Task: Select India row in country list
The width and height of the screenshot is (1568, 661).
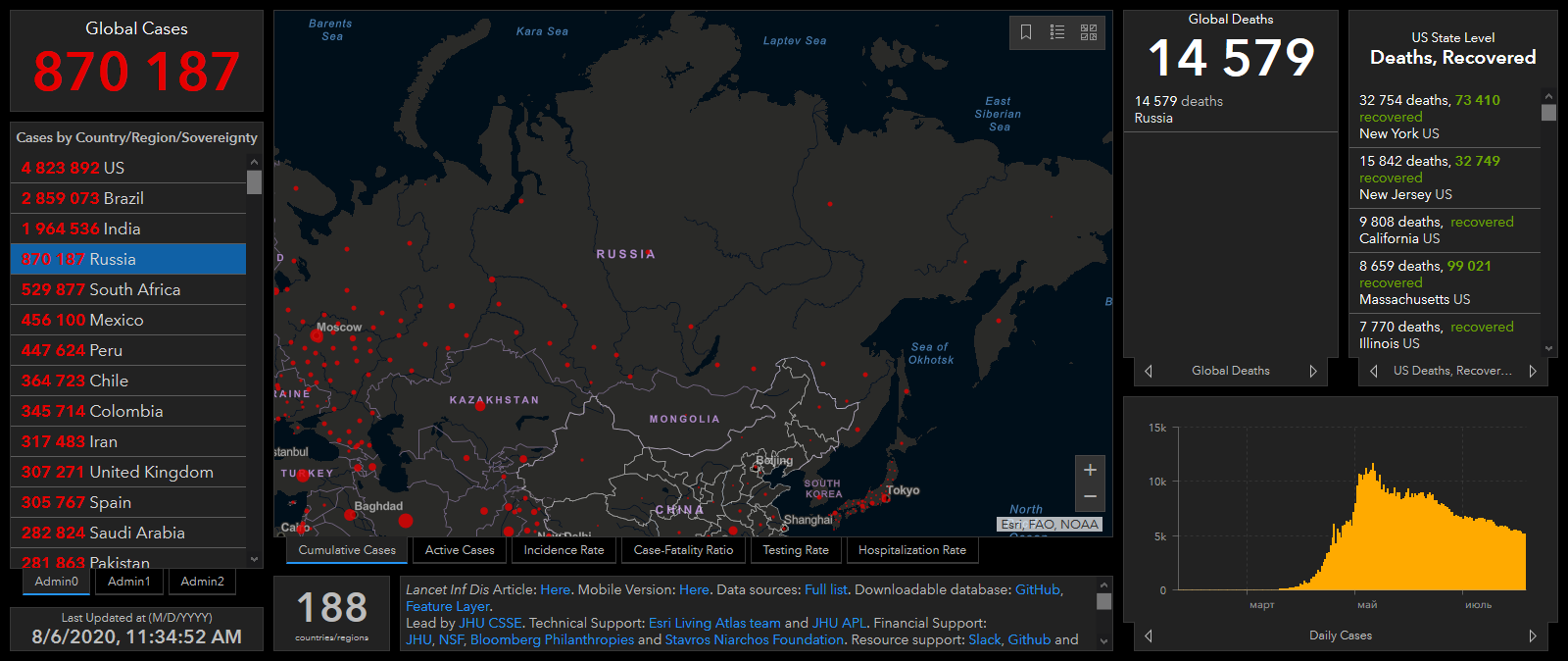Action: 128,229
